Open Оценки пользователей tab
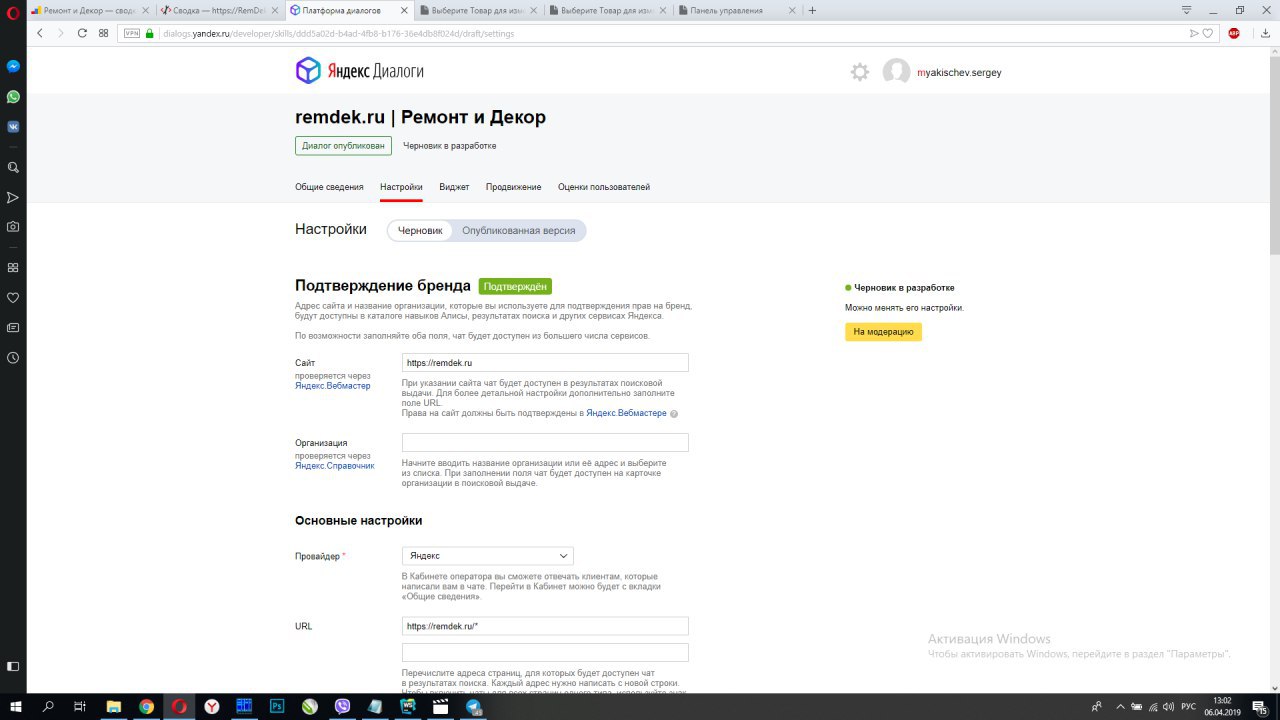The image size is (1280, 720). coord(604,187)
